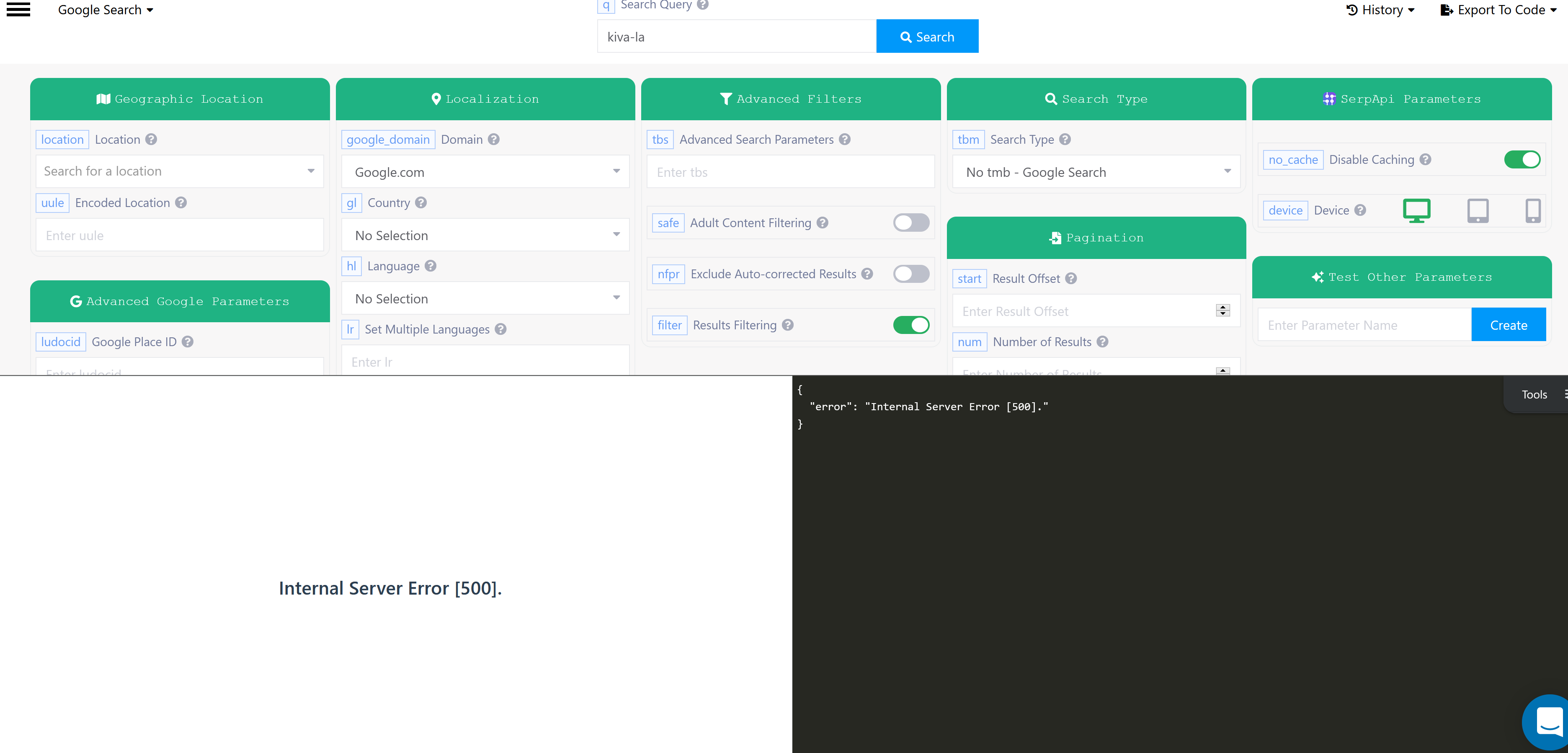Click the Language help question icon
This screenshot has height=753, width=1568.
(431, 266)
